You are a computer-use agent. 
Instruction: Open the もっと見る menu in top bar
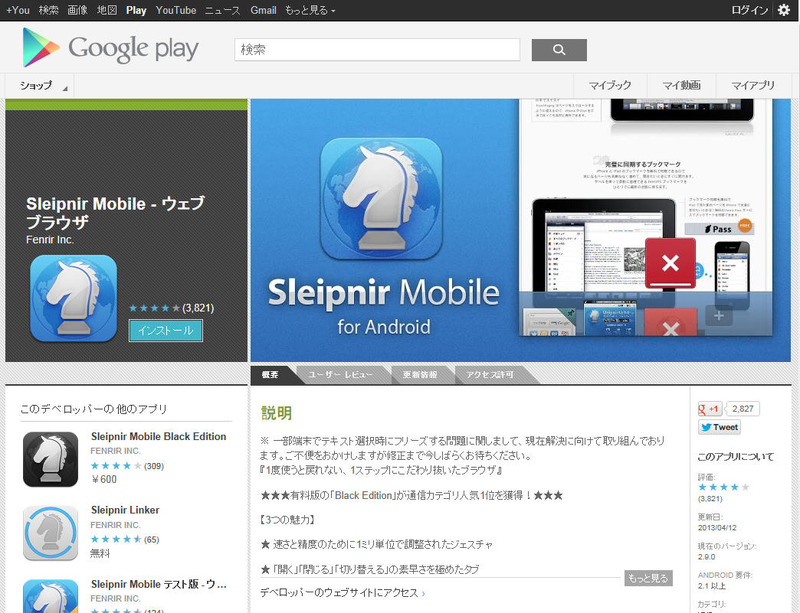311,10
